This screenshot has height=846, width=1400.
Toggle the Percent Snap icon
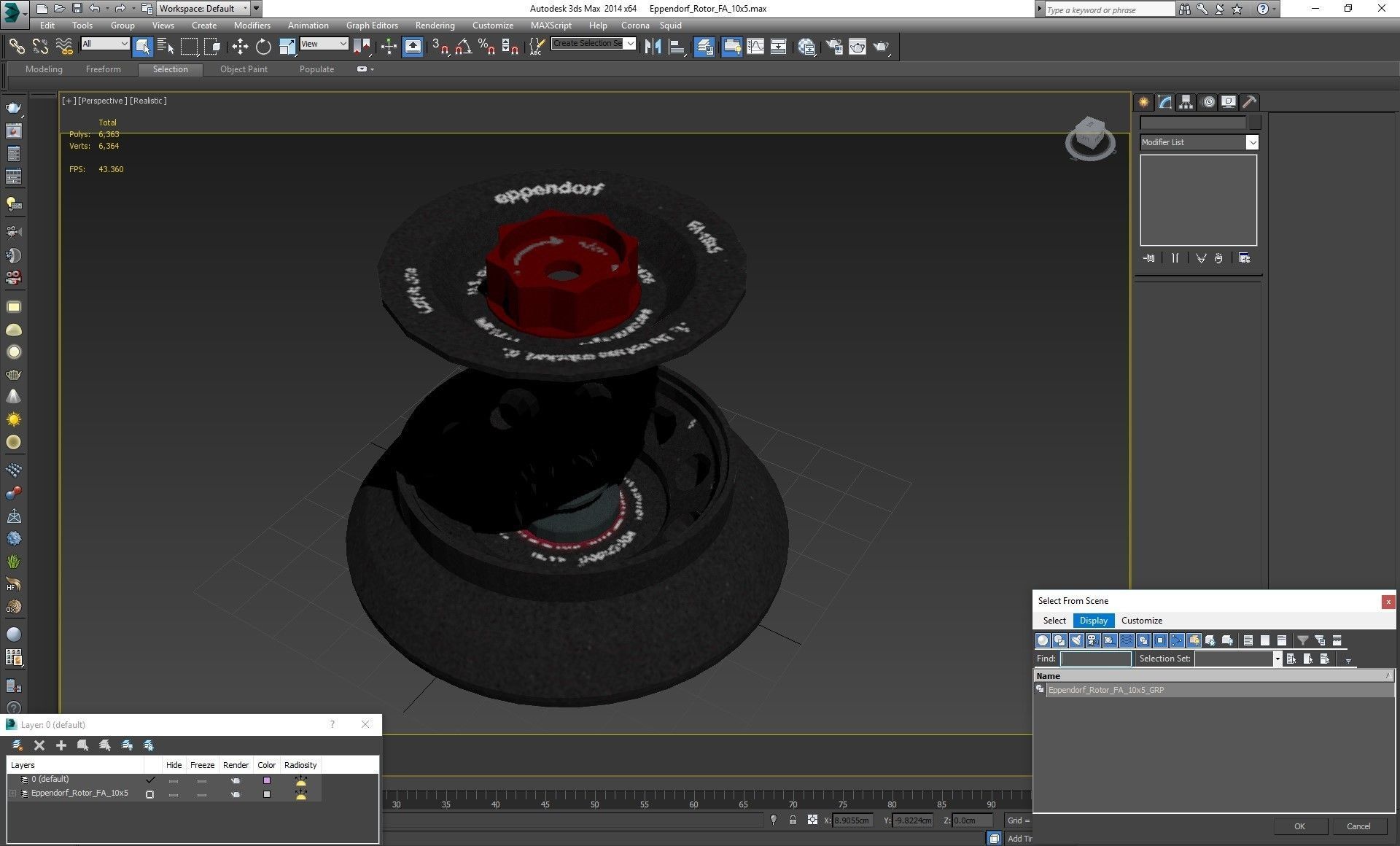coord(486,47)
